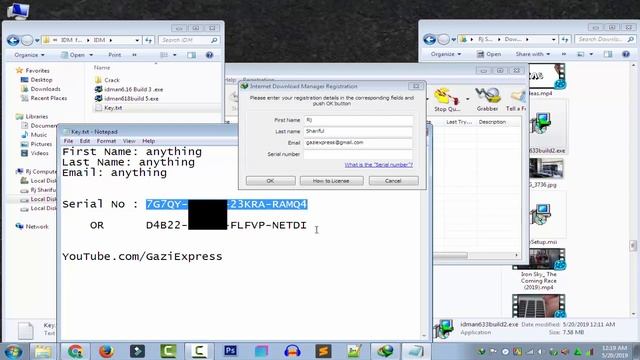
Task: Open the 'What is the Serial number?' link
Action: click(x=378, y=165)
